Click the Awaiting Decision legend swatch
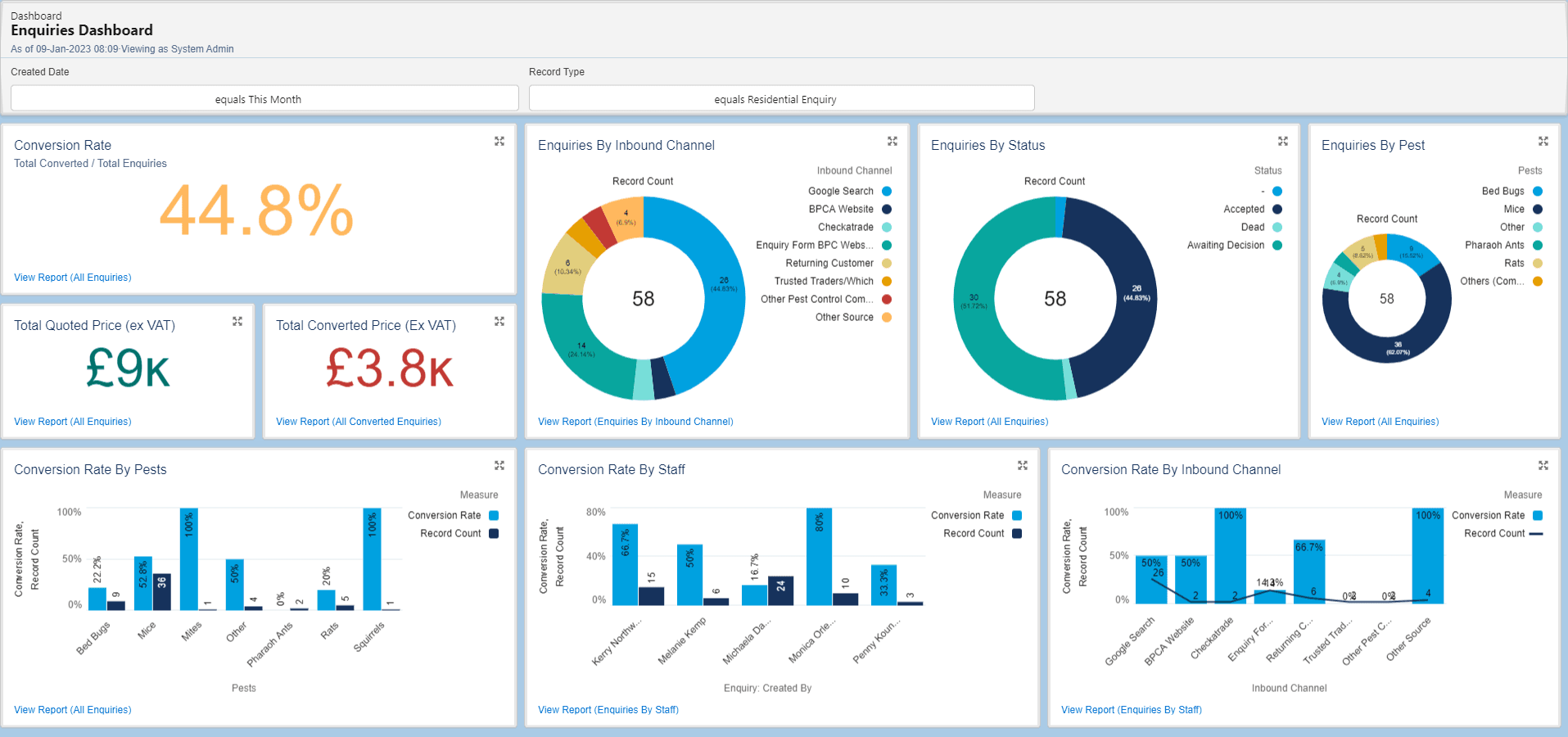Viewport: 1568px width, 737px height. [x=1277, y=246]
